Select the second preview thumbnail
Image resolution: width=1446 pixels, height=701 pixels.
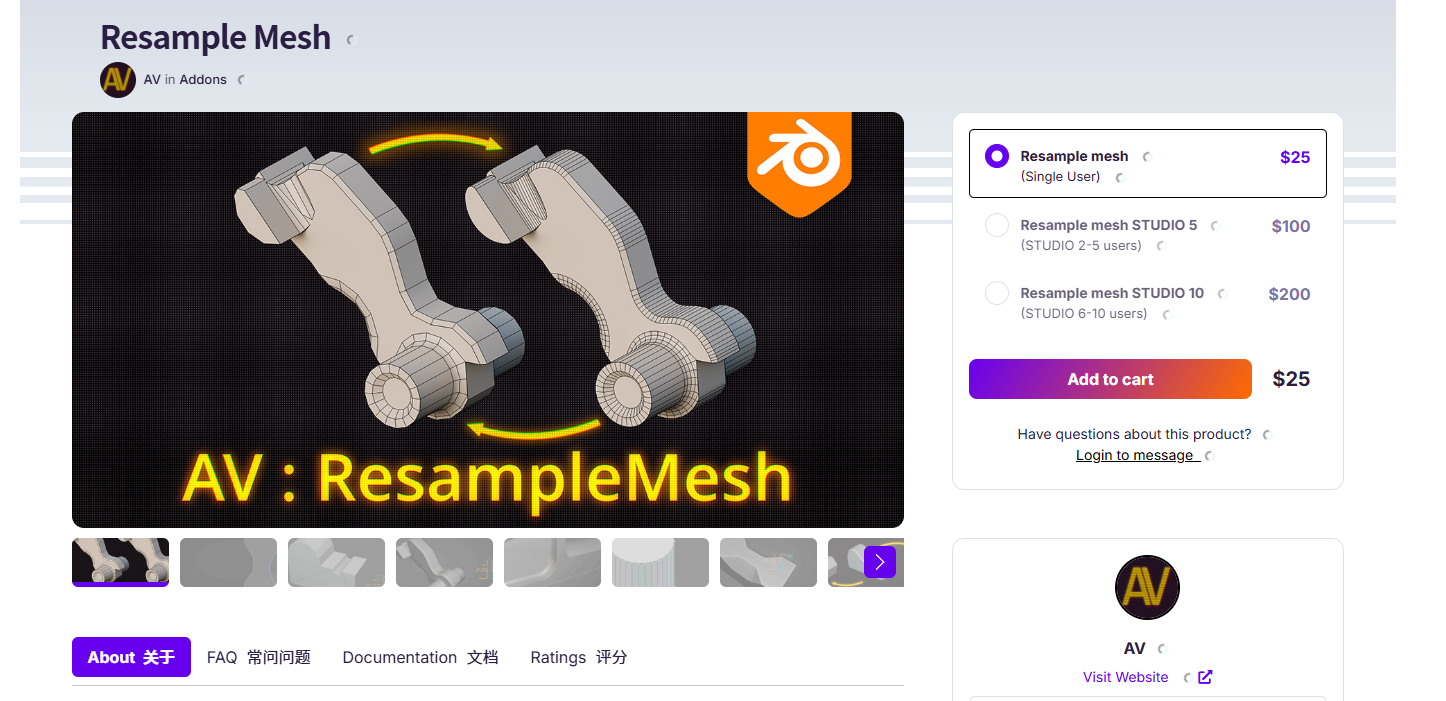coord(228,562)
